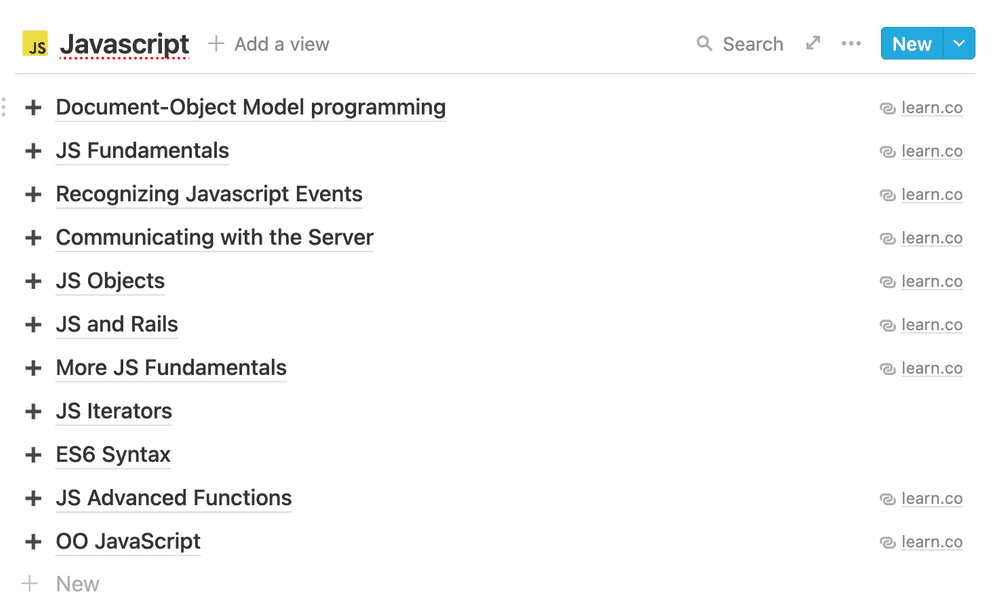
Task: Open the three-dot more options icon
Action: 851,44
